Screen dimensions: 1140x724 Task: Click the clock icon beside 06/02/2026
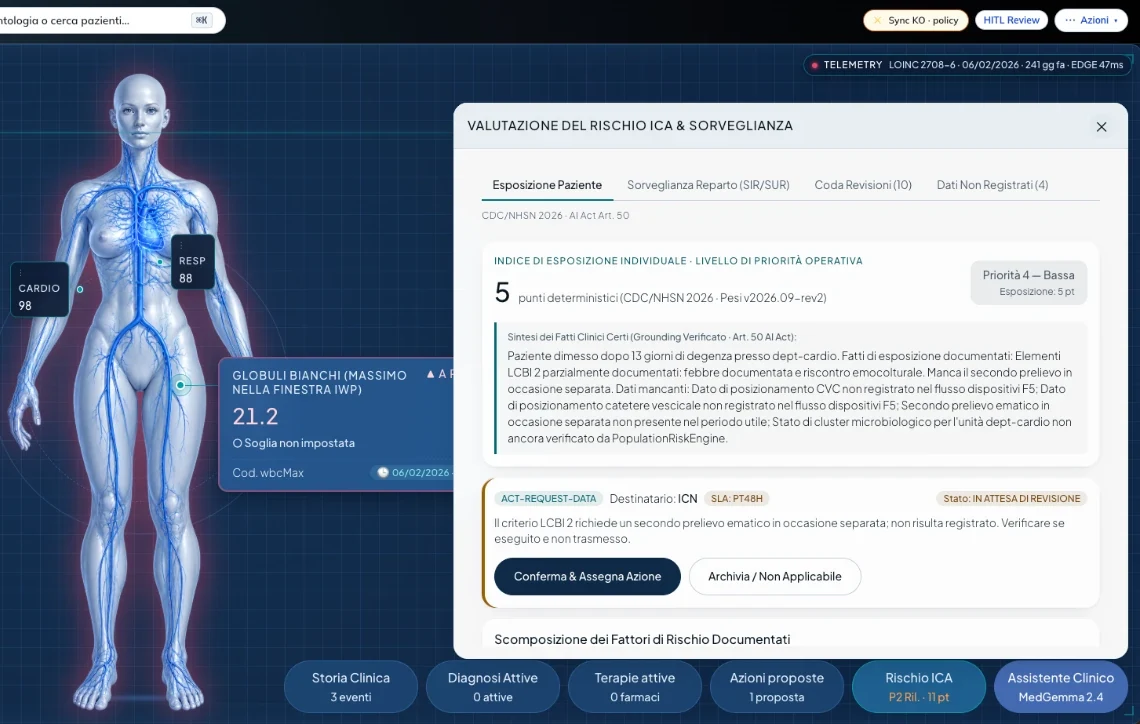tap(382, 472)
